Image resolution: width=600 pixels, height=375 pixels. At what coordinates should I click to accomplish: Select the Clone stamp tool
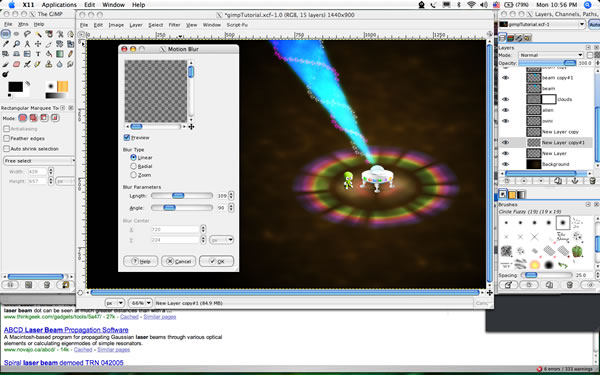(49, 64)
